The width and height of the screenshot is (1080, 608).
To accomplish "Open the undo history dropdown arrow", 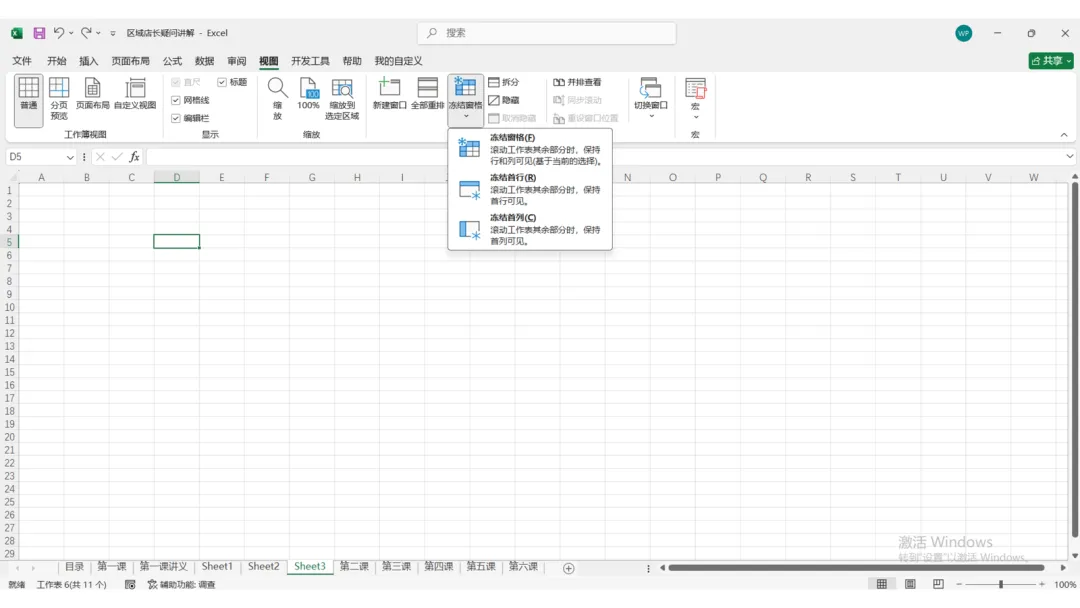I will [x=71, y=33].
